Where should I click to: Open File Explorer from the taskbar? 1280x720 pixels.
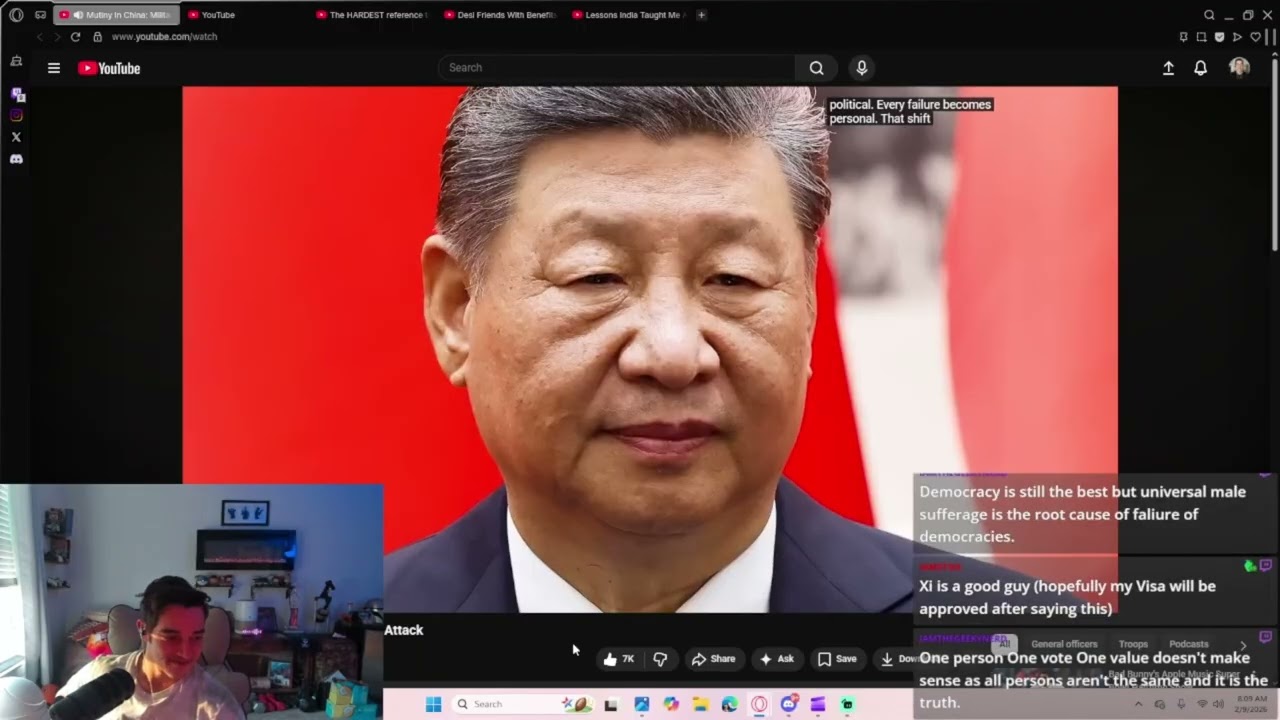pyautogui.click(x=701, y=704)
